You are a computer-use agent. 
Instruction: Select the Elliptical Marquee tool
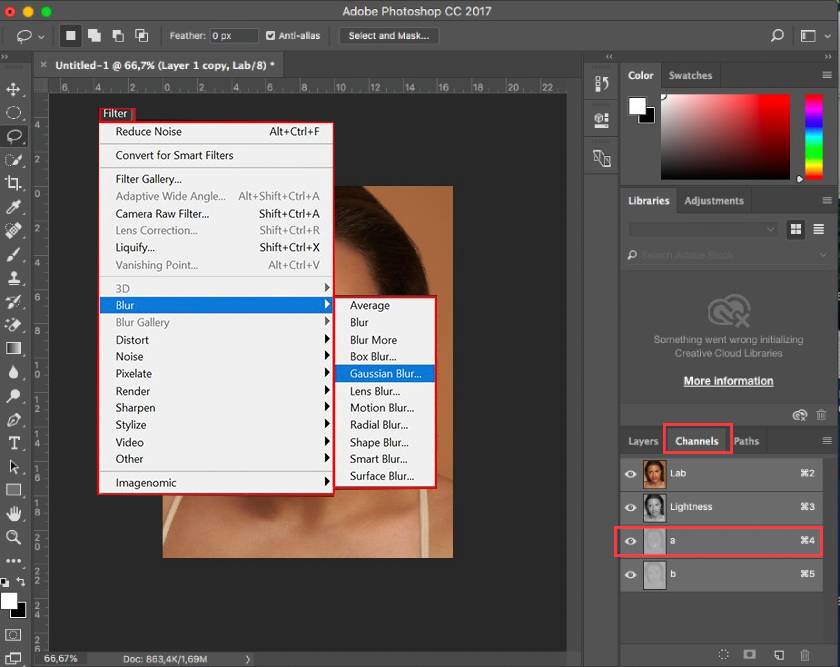tap(14, 113)
